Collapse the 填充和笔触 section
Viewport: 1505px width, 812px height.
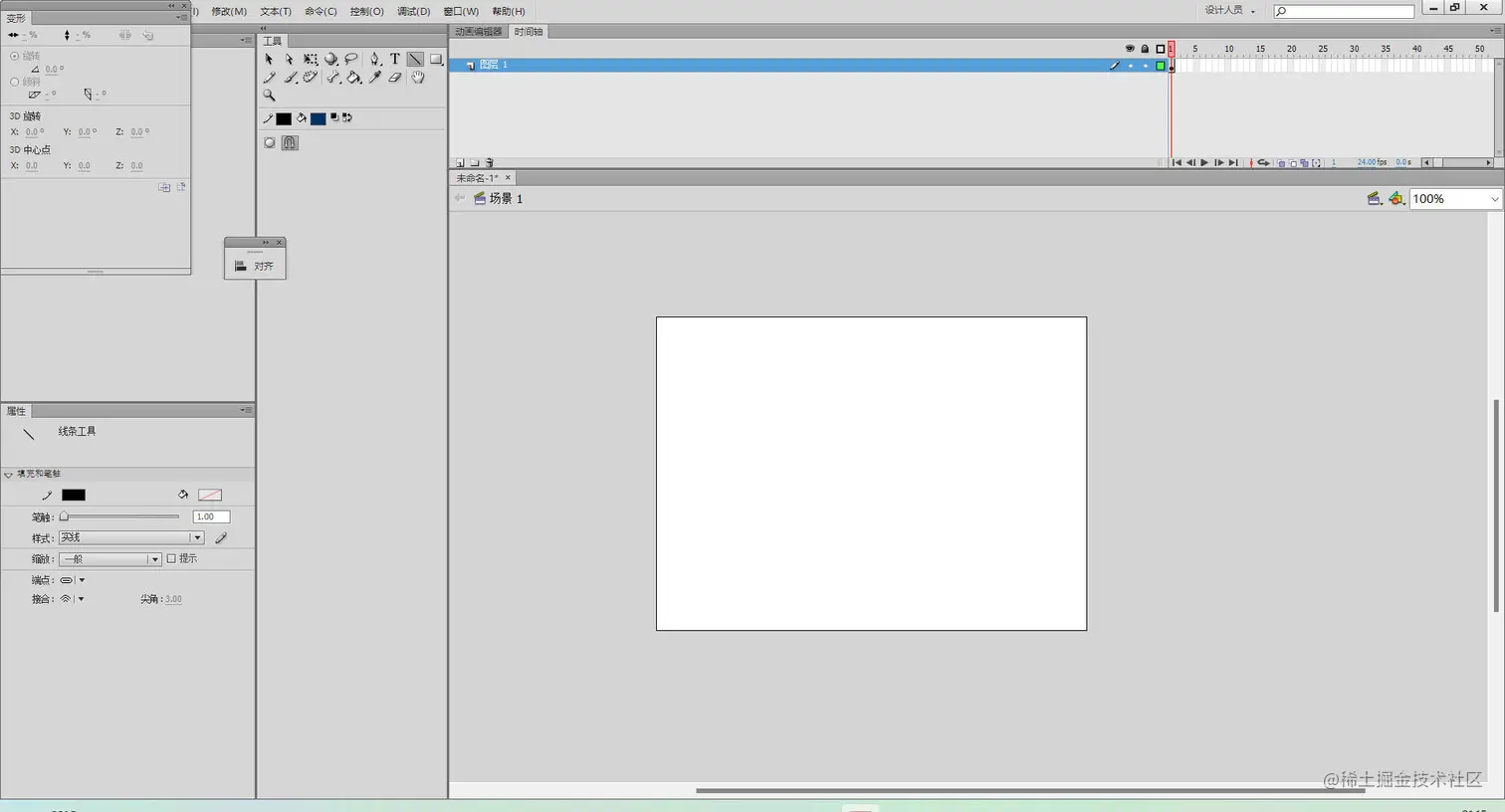point(9,475)
